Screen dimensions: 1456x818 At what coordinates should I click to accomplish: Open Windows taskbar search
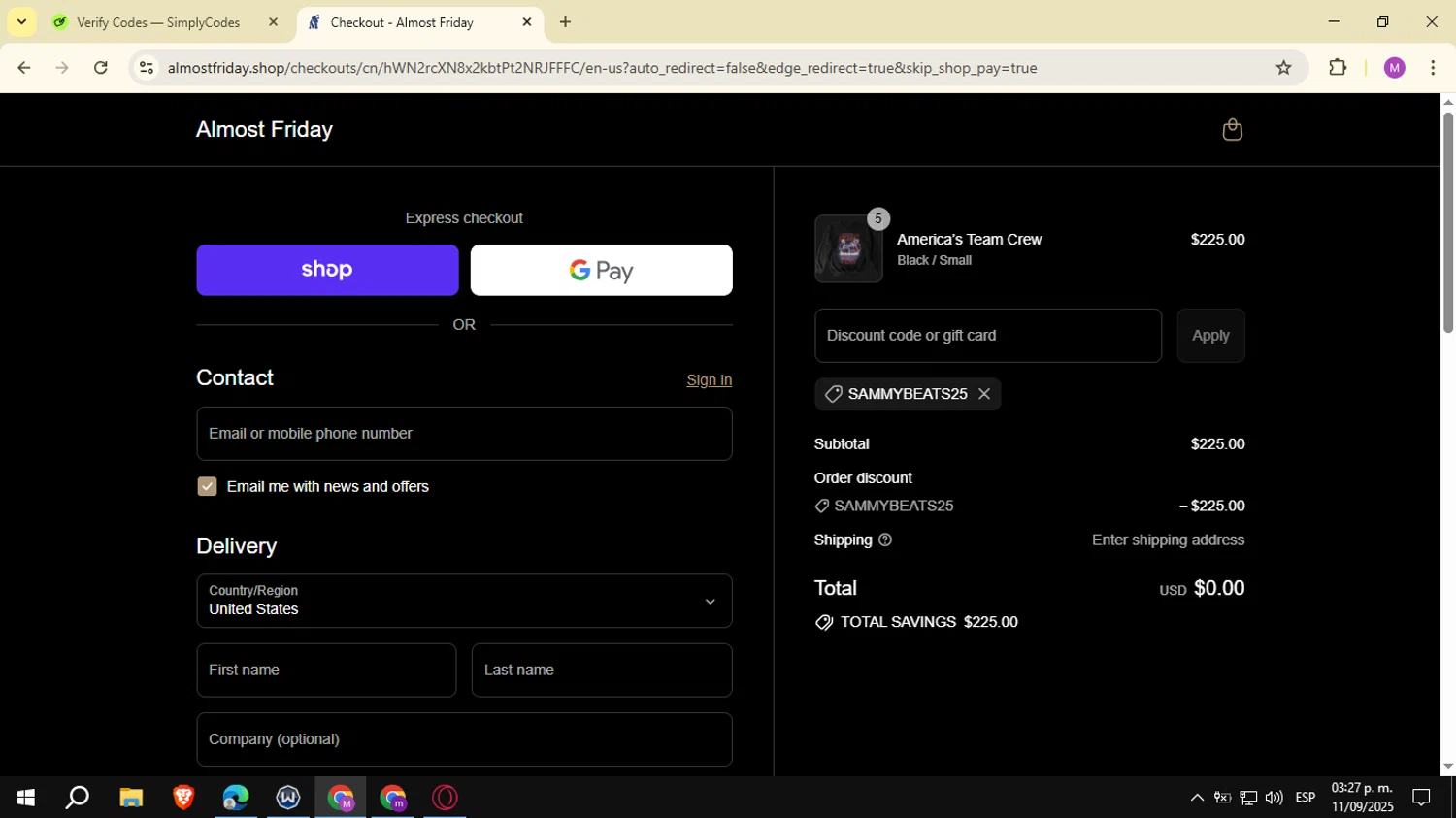click(78, 798)
